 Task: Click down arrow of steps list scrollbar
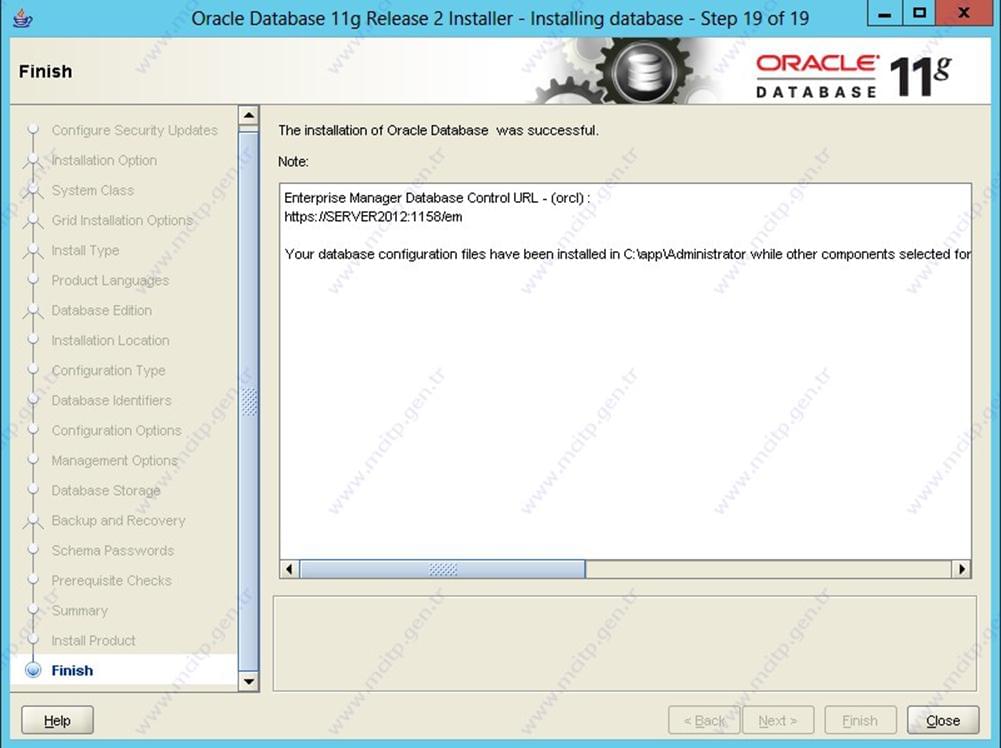pos(248,682)
